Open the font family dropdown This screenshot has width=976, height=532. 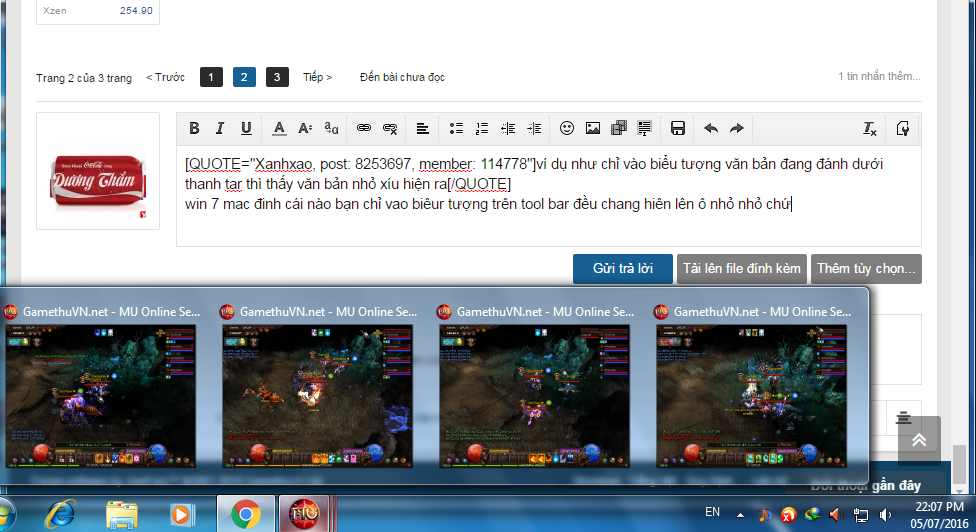tap(332, 128)
